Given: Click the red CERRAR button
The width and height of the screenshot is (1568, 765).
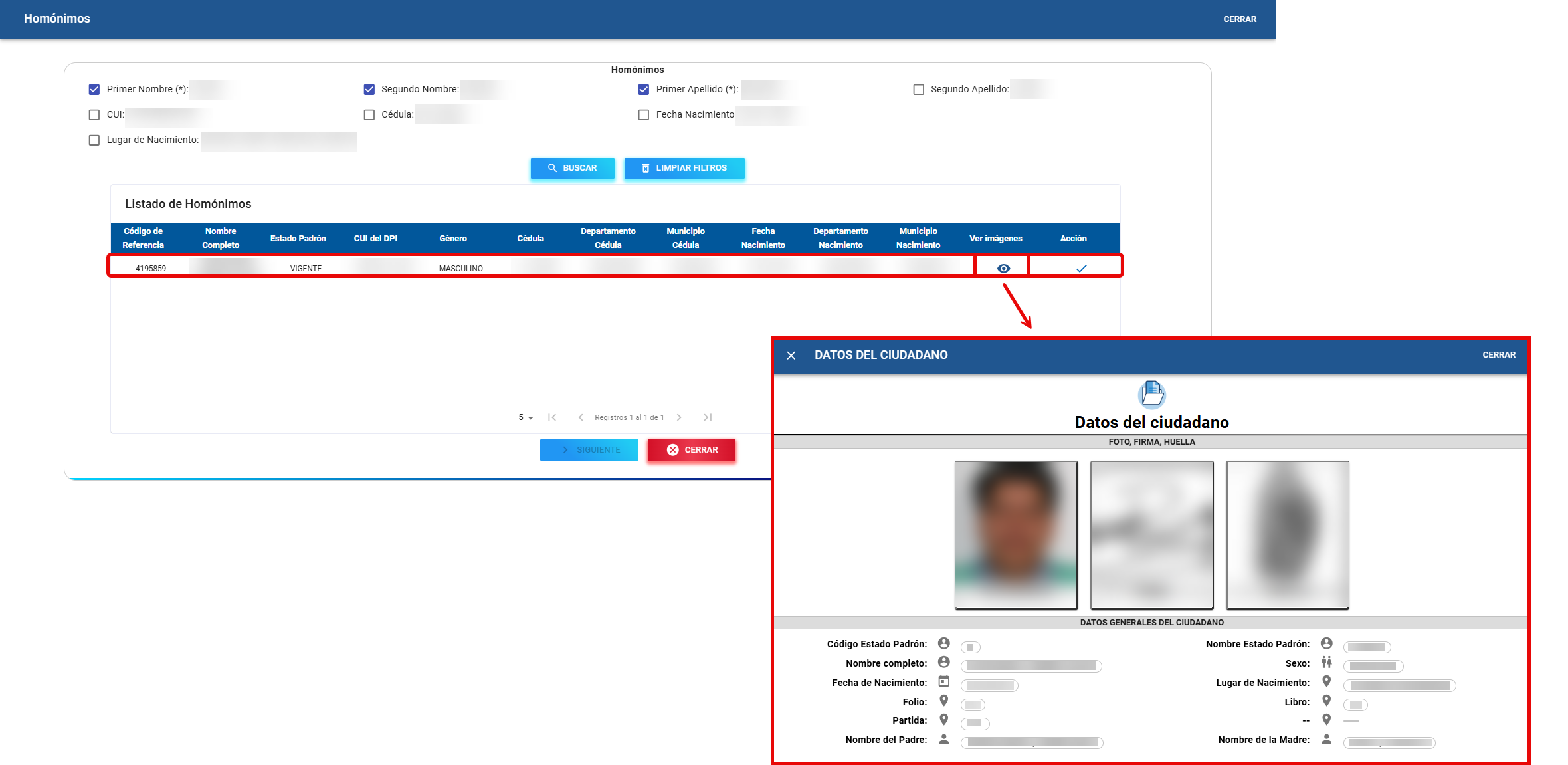Looking at the screenshot, I should tap(692, 450).
